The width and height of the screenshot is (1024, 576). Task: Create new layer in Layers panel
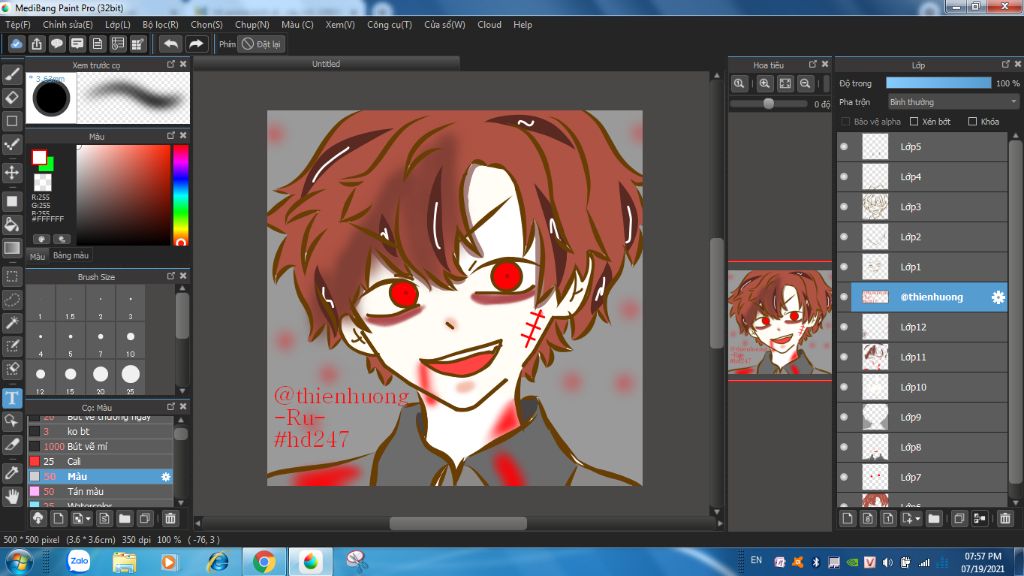pyautogui.click(x=848, y=519)
